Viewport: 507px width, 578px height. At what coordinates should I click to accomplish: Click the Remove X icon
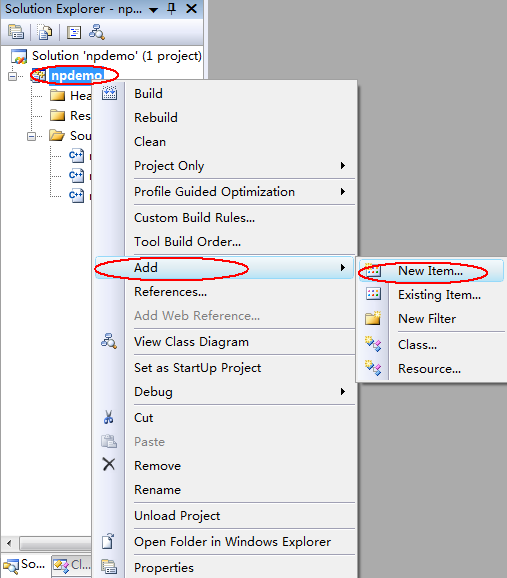(x=109, y=464)
